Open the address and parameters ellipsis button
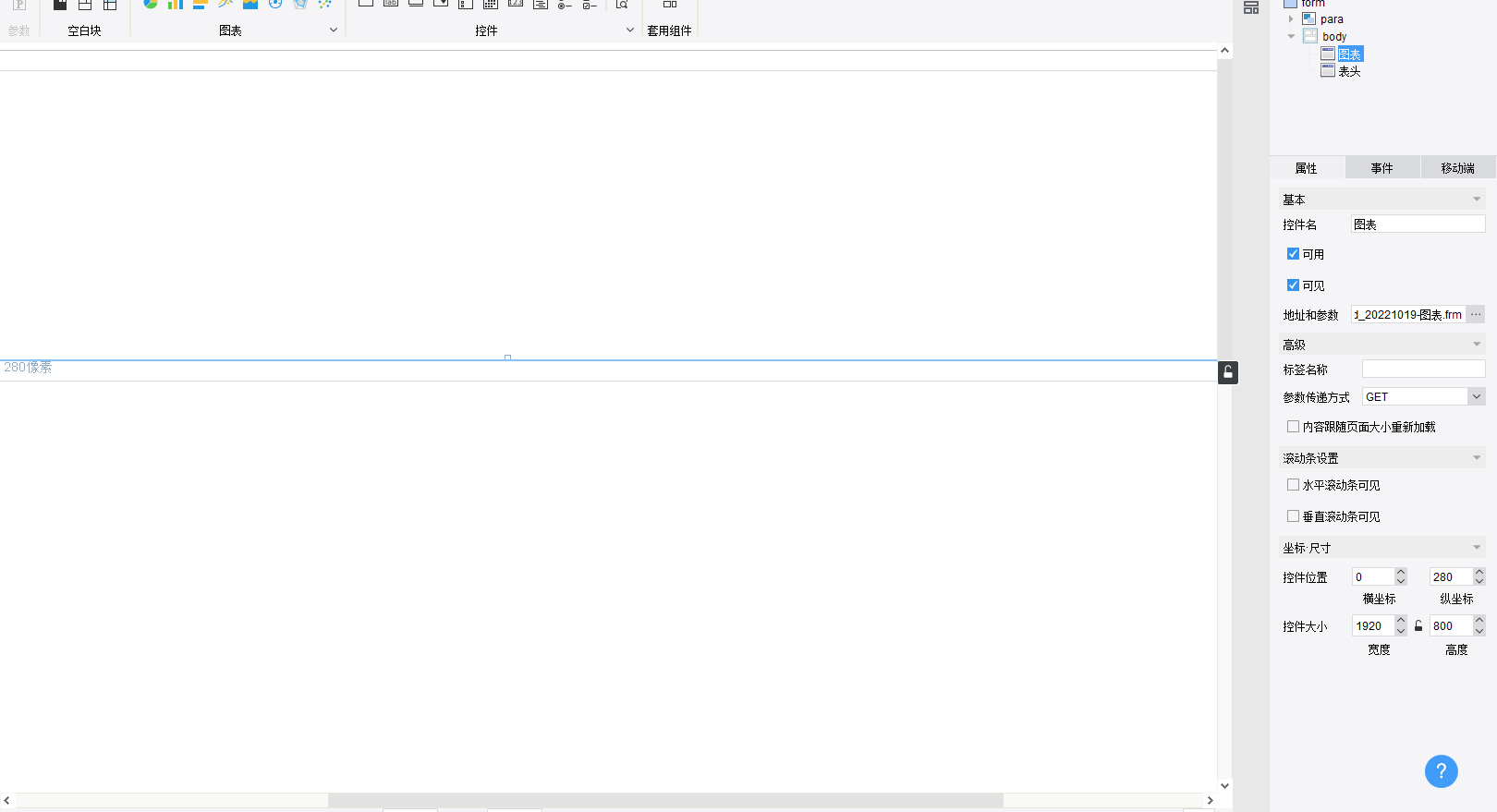Viewport: 1497px width, 812px height. coord(1476,315)
